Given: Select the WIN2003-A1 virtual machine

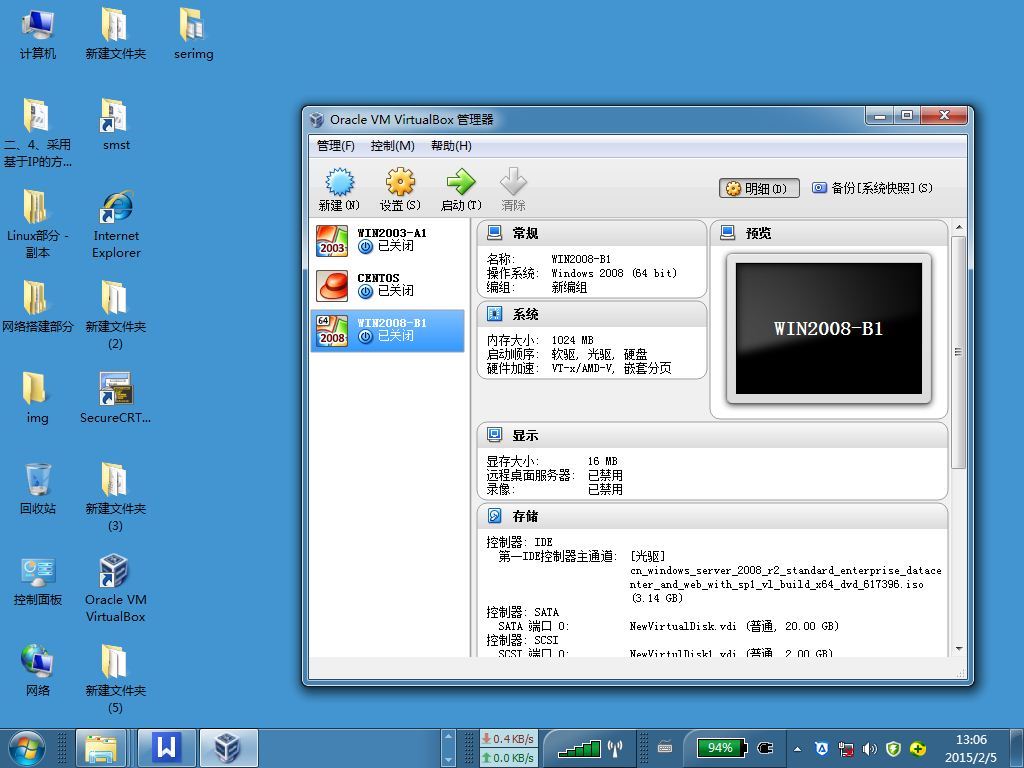Looking at the screenshot, I should (x=387, y=240).
